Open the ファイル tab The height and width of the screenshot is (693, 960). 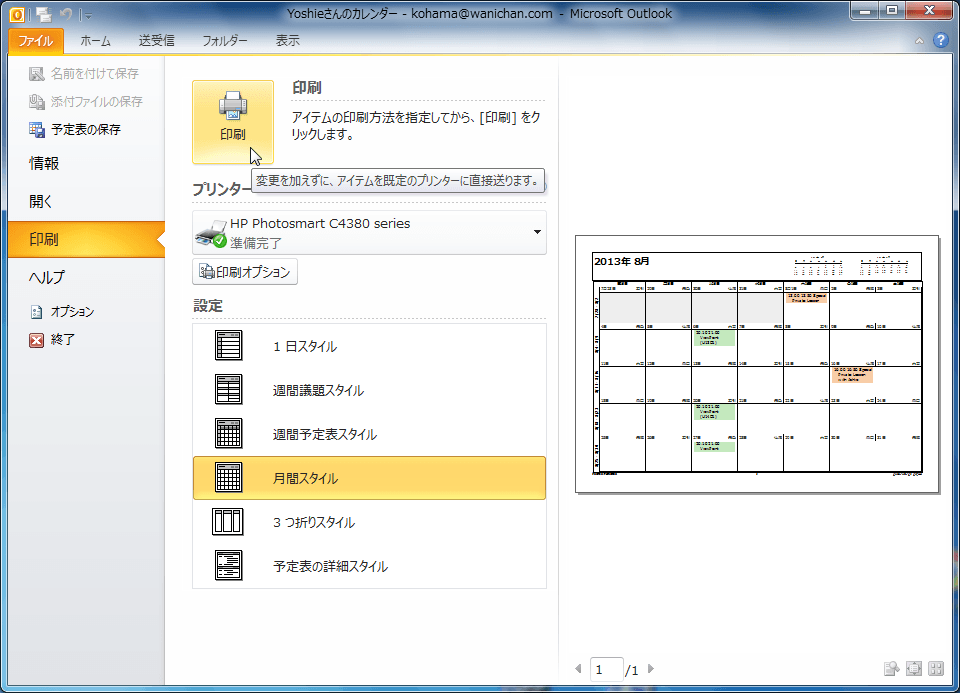(36, 41)
